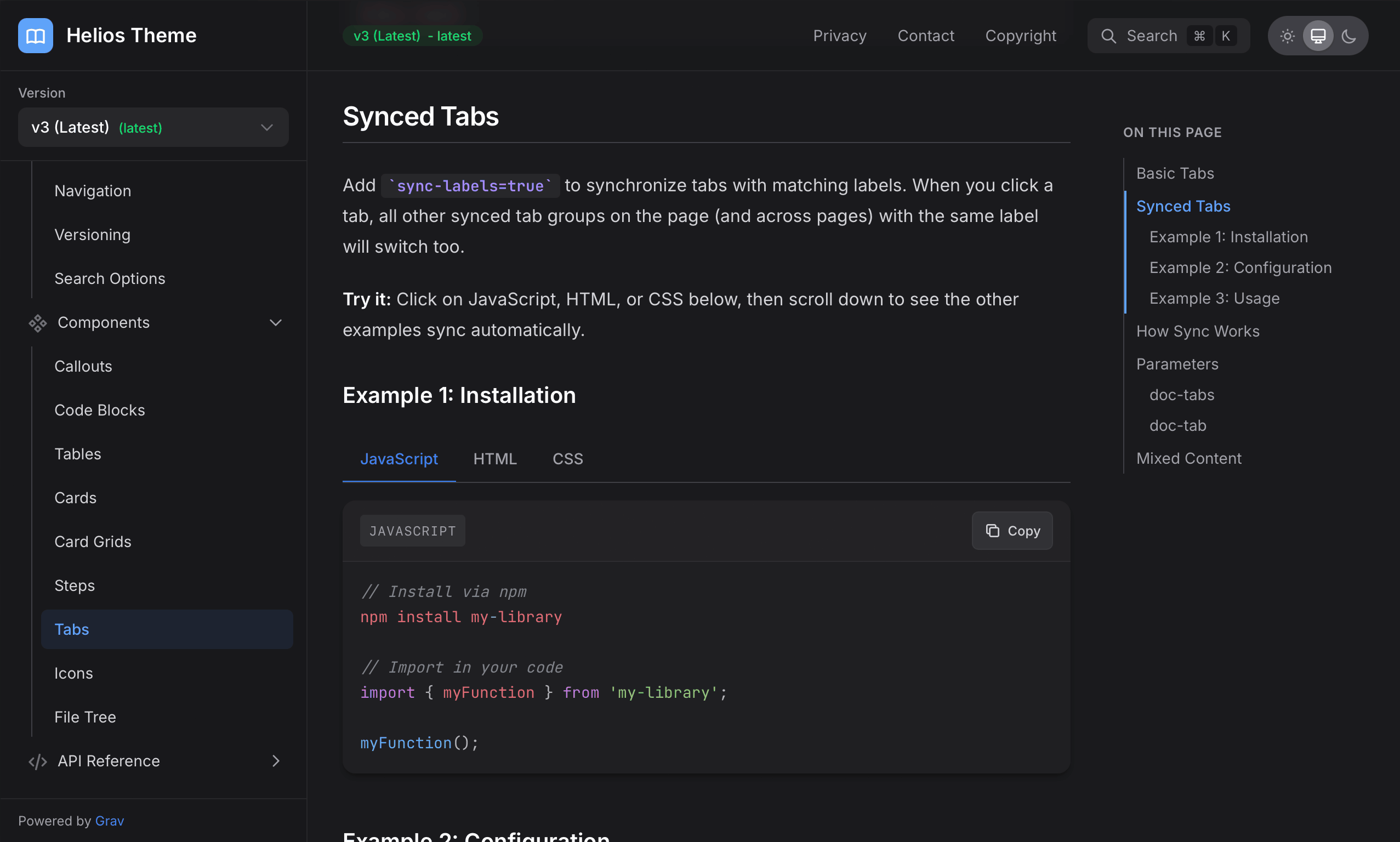1400x842 pixels.
Task: Click the copy clipboard icon in code block
Action: pos(992,531)
